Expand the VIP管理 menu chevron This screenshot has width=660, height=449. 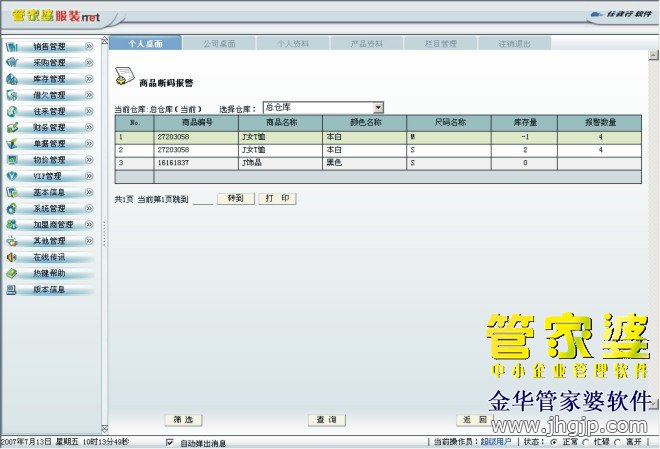(89, 176)
